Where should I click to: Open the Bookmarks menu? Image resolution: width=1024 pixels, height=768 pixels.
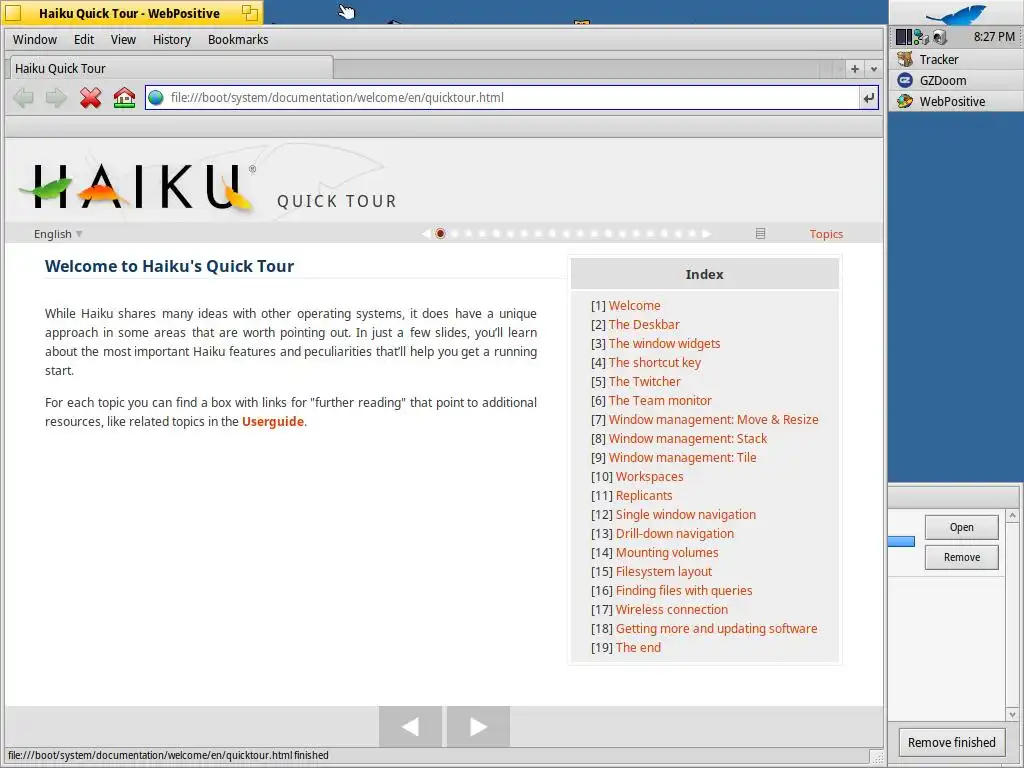click(238, 40)
